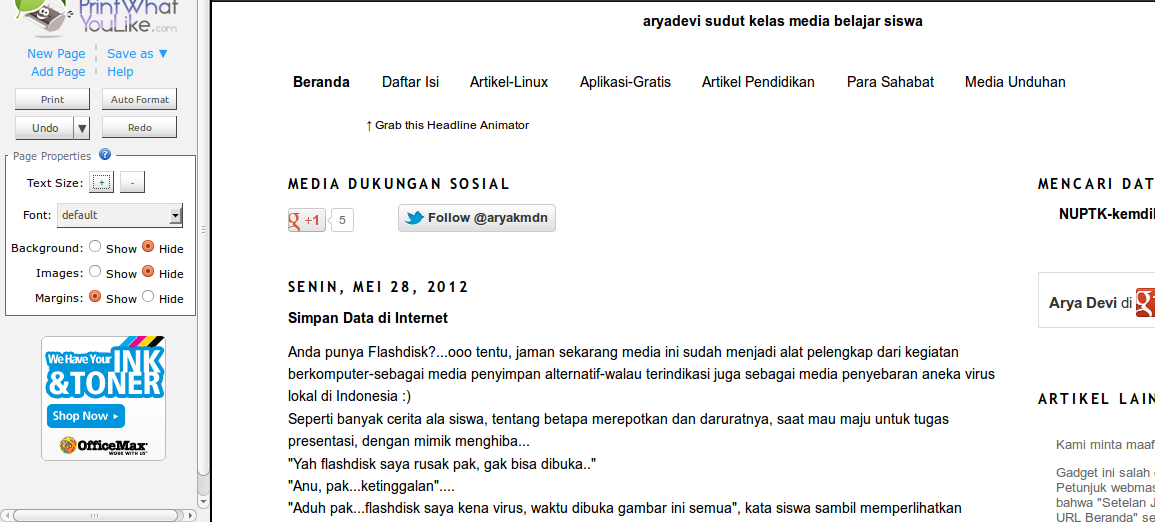Open the Undo history dropdown arrow
1155x522 pixels.
82,127
